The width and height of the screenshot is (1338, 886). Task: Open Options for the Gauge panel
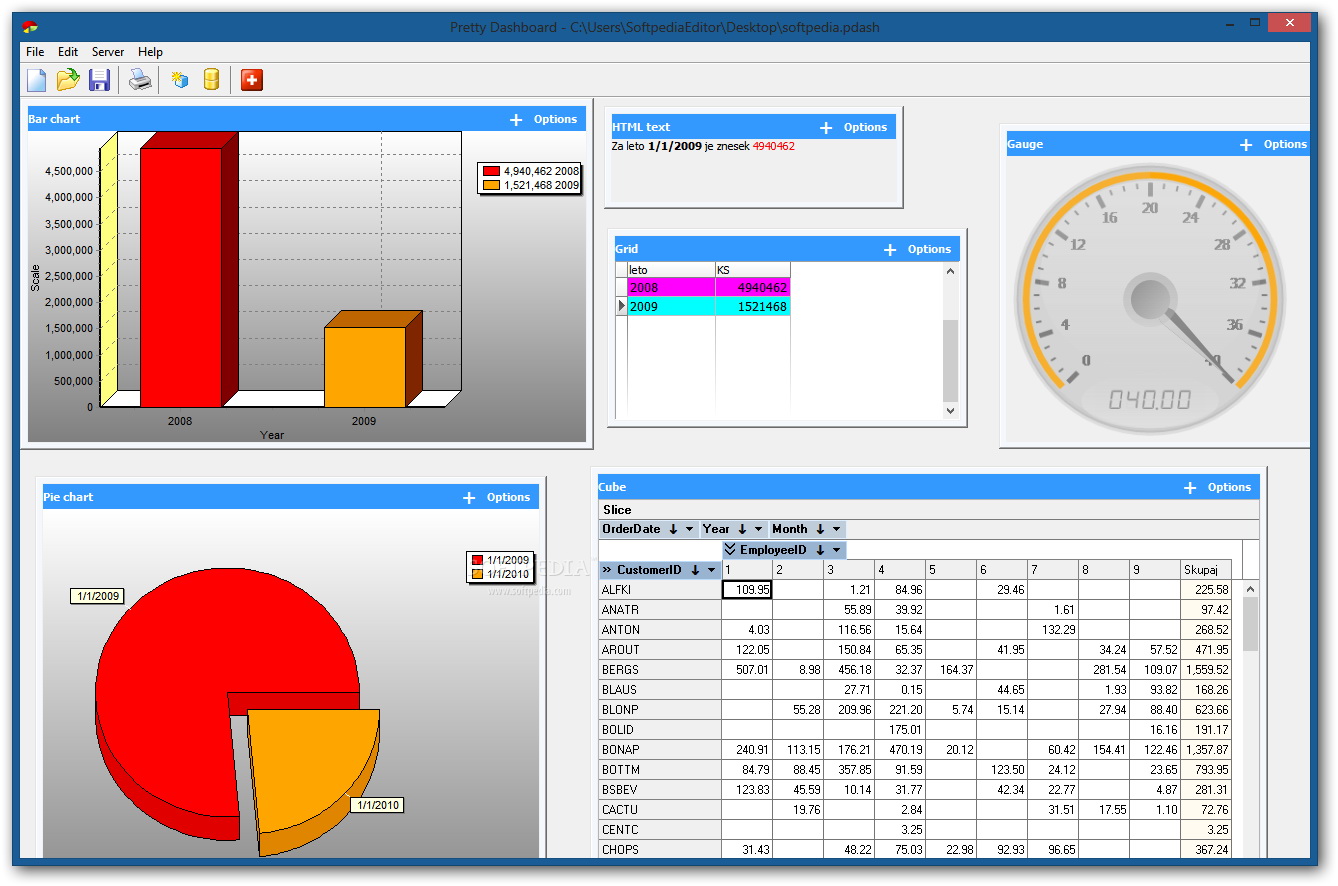pos(1285,144)
